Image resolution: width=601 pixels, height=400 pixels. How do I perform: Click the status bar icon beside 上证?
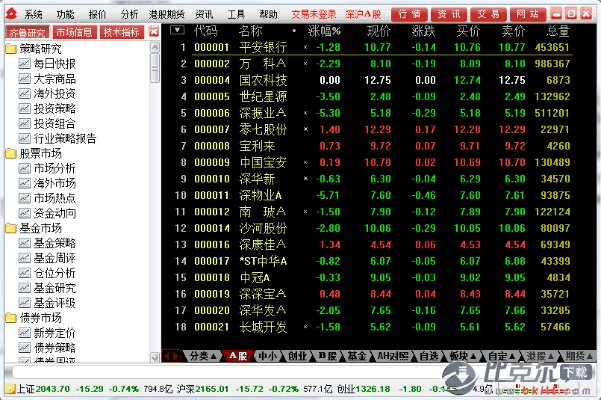[10, 389]
